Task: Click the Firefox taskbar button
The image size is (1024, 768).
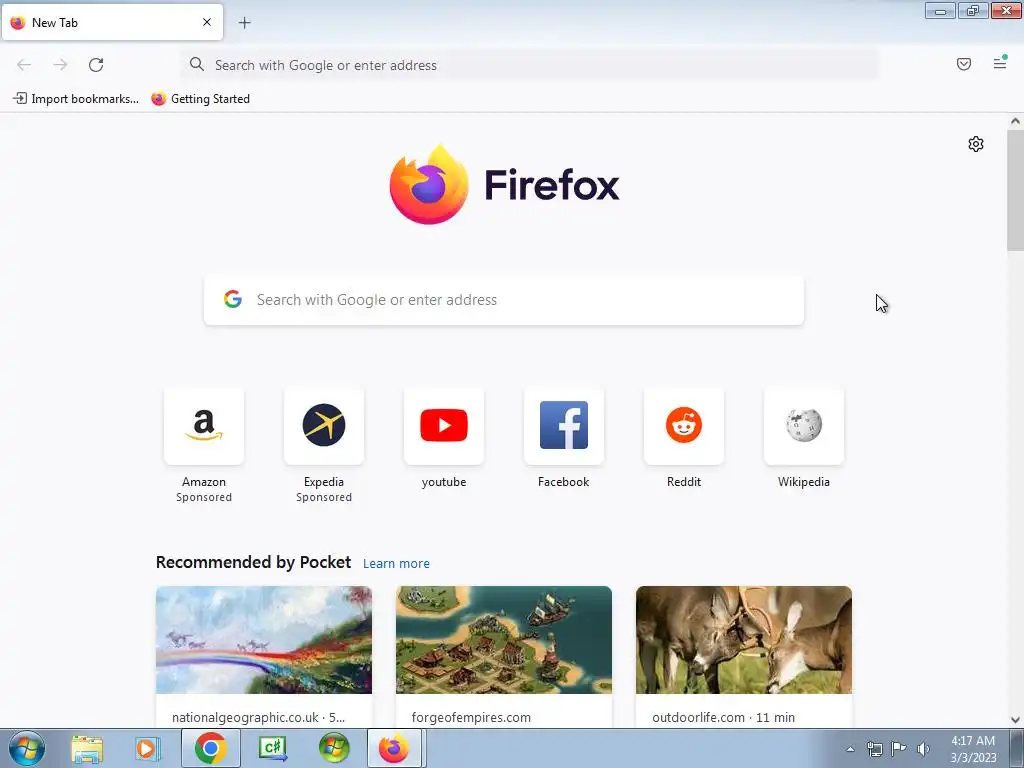Action: 394,748
